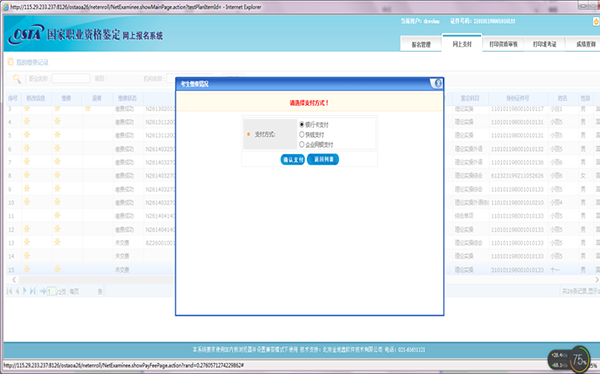
Task: Click the 未交费 status in row 14
Action: click(122, 256)
